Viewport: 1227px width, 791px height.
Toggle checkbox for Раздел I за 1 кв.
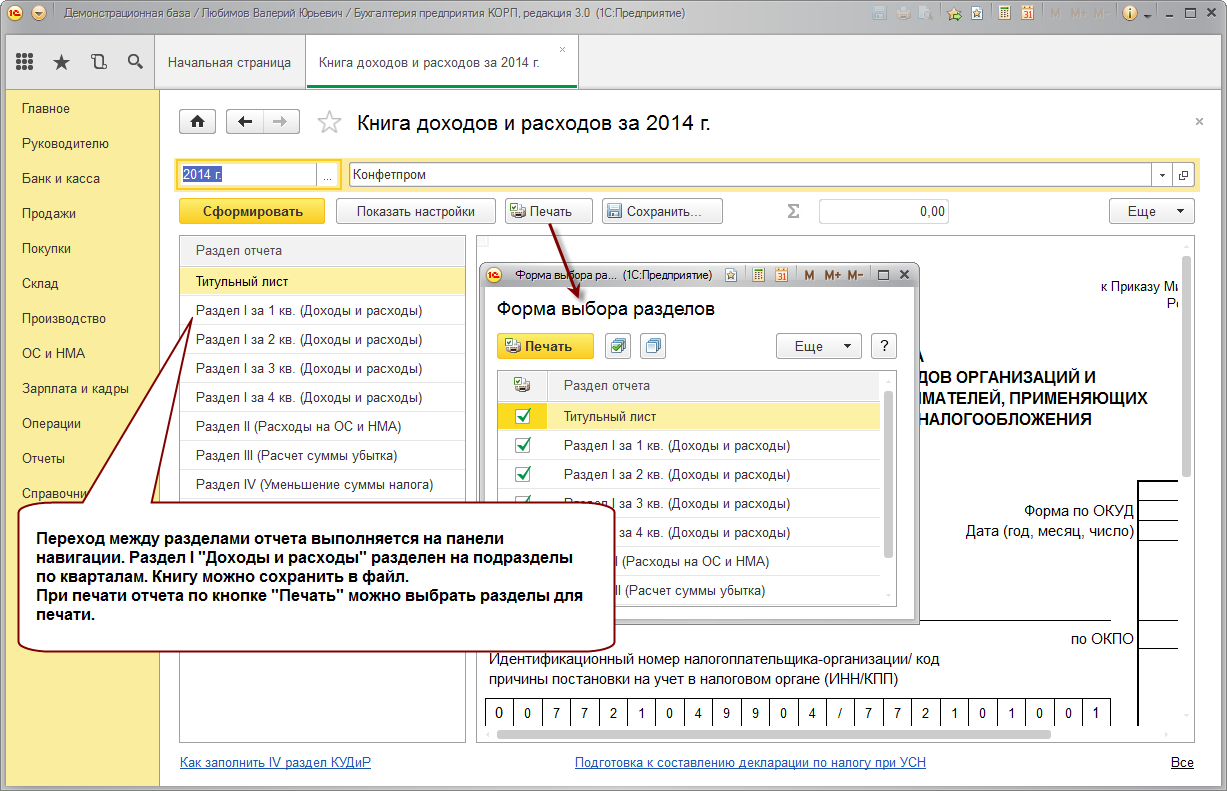[x=522, y=445]
